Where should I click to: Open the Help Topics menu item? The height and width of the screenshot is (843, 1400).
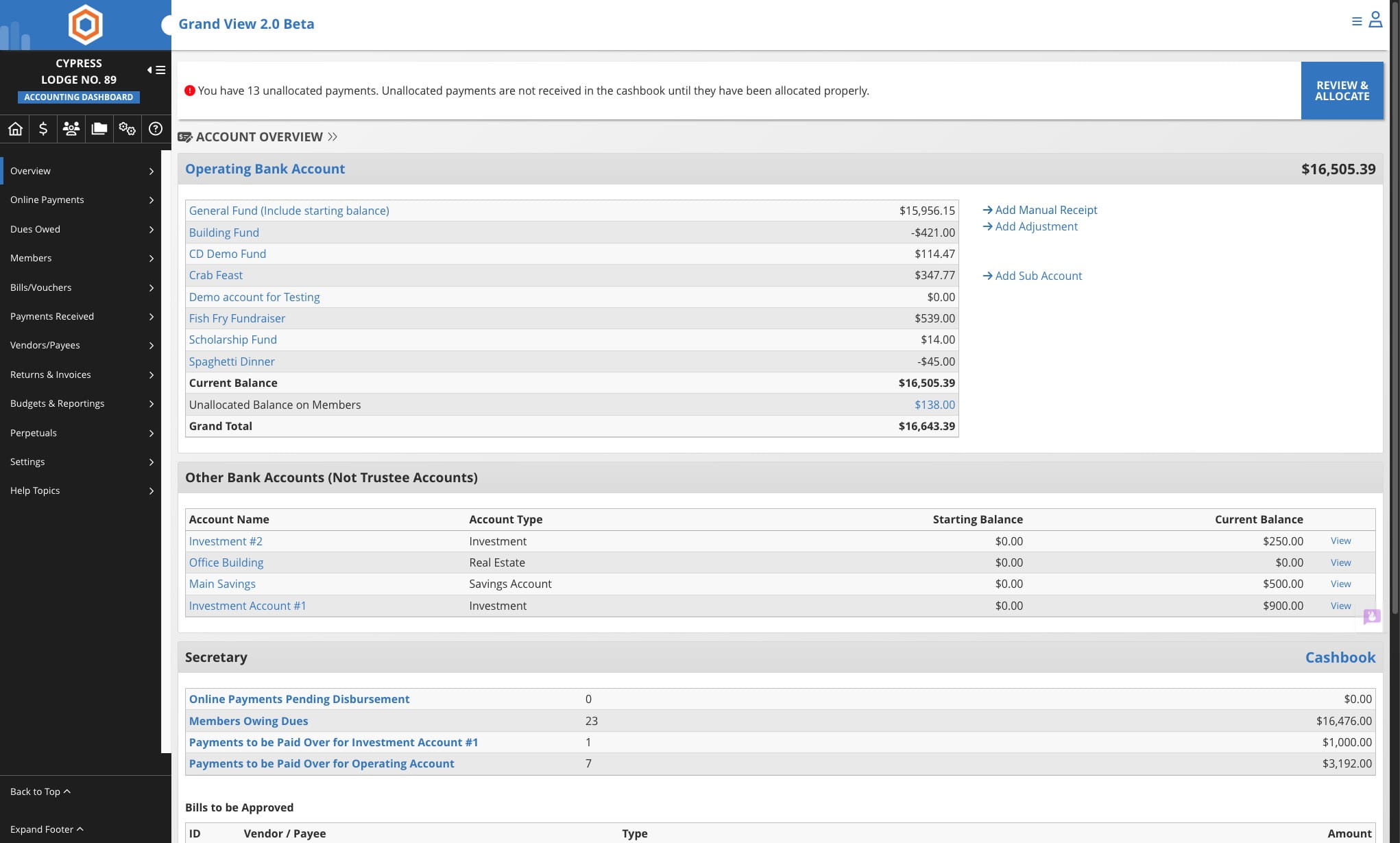point(81,490)
